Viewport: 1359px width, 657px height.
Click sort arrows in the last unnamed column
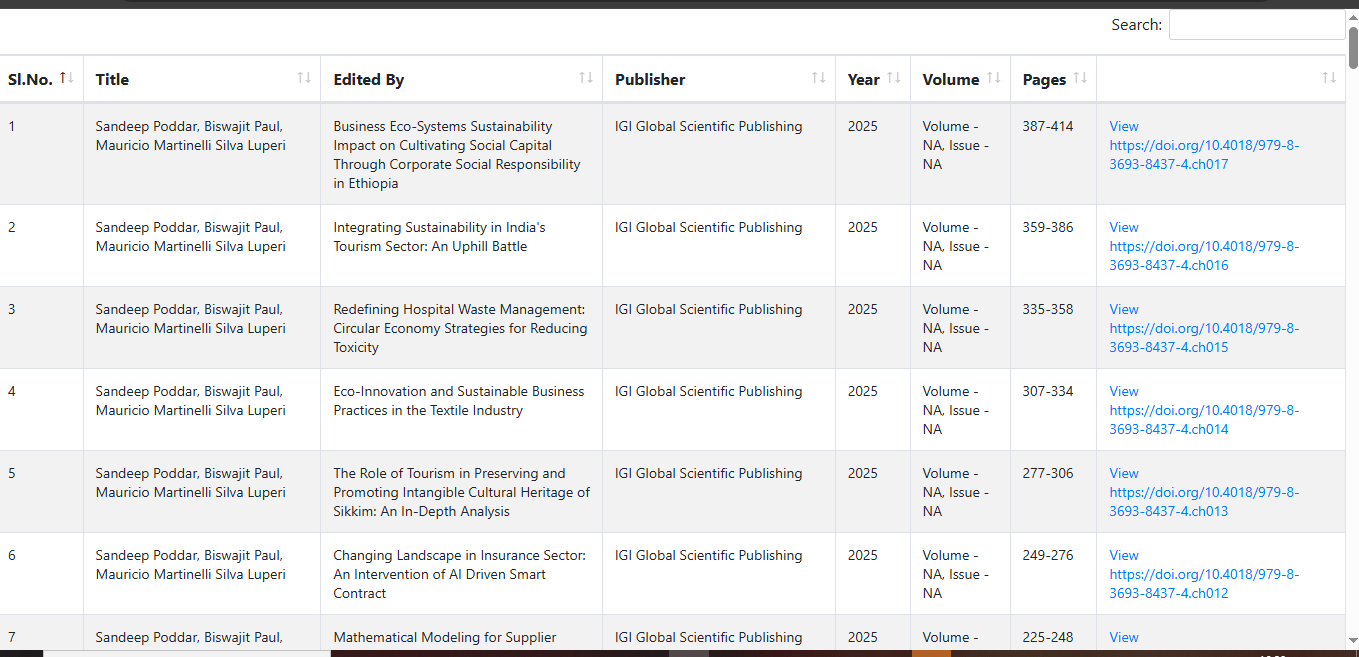[x=1329, y=78]
